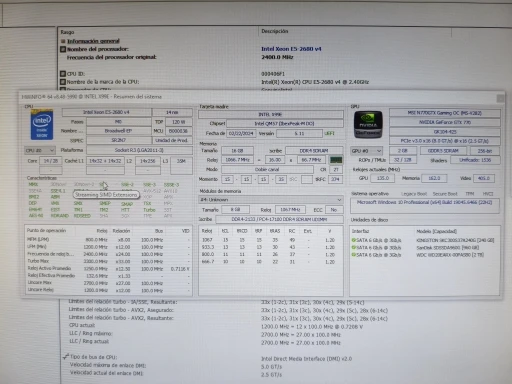Click the icon beside 'Nombre de la marca de la CPU'

63,82
